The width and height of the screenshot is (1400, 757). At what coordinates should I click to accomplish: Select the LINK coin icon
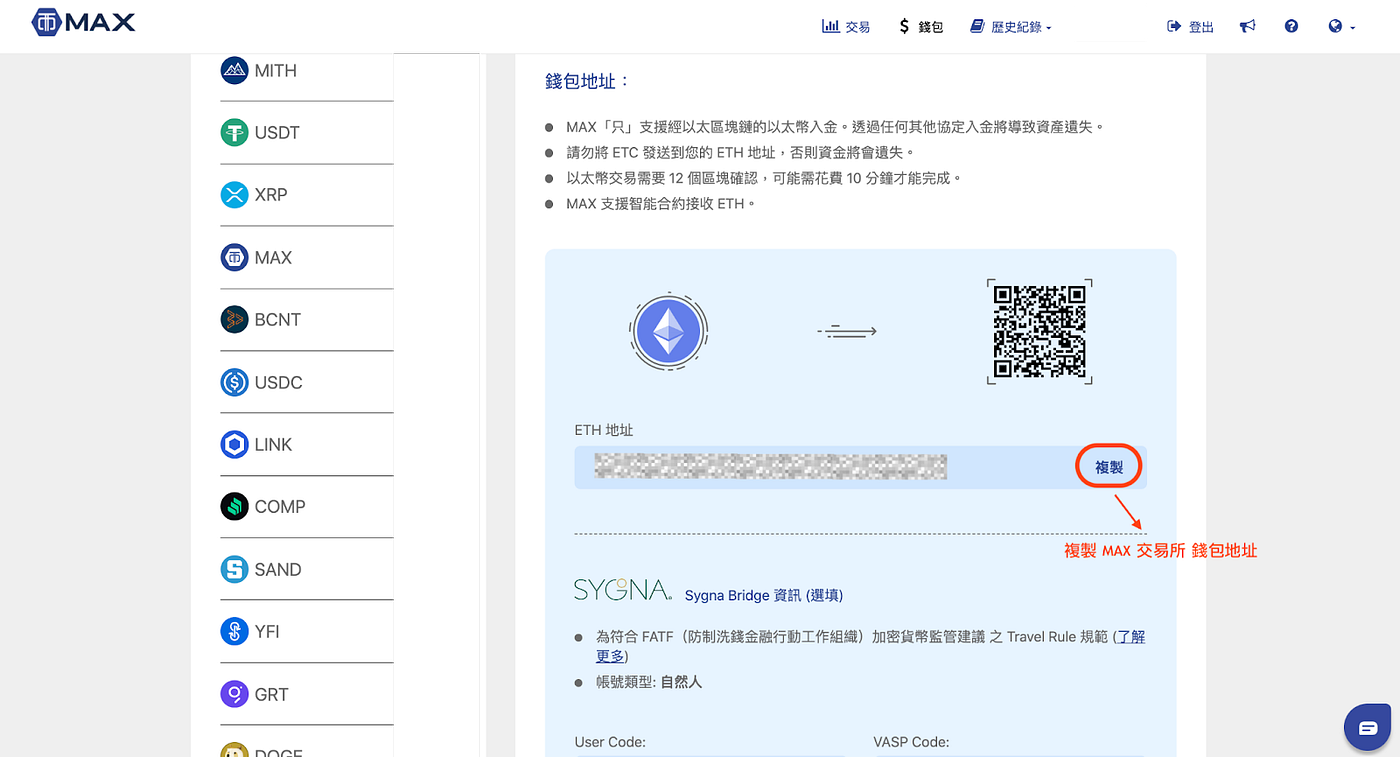tap(234, 444)
